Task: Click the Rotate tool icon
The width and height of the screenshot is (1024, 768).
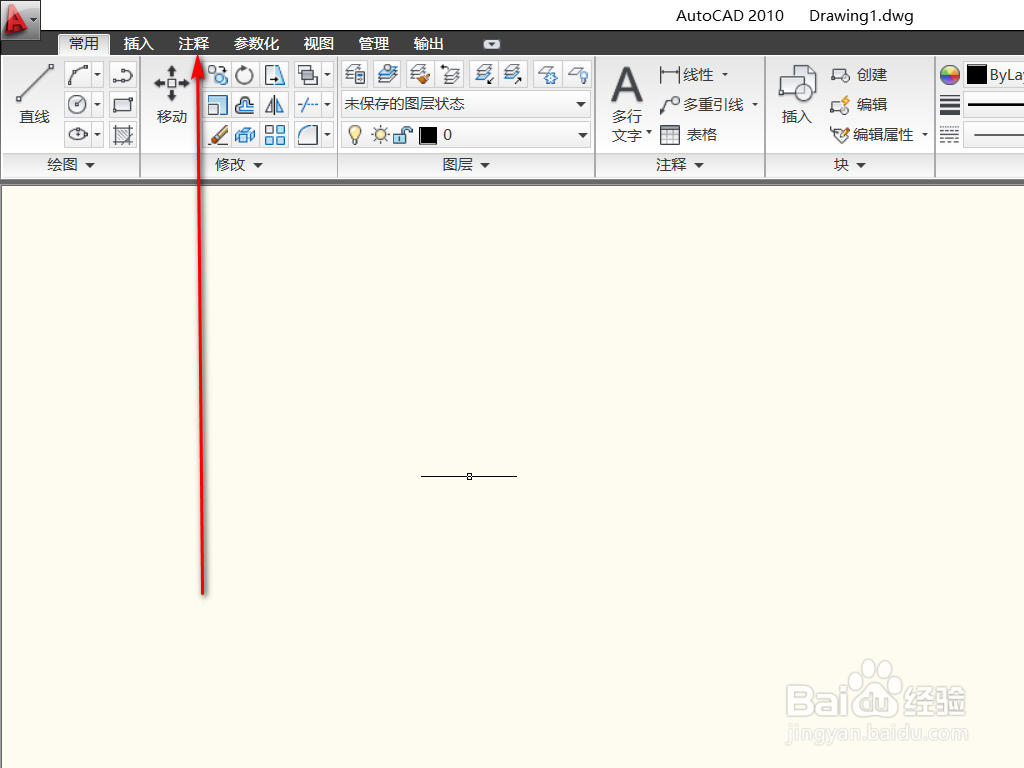Action: (x=245, y=75)
